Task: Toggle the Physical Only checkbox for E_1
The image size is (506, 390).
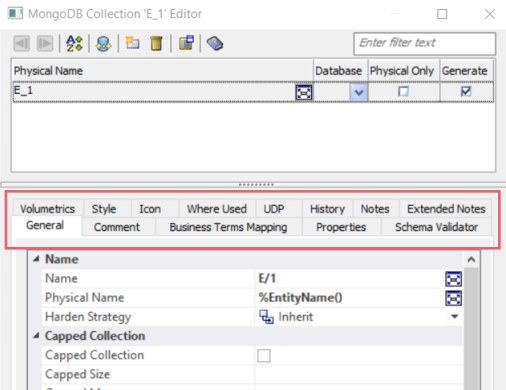Action: click(403, 91)
